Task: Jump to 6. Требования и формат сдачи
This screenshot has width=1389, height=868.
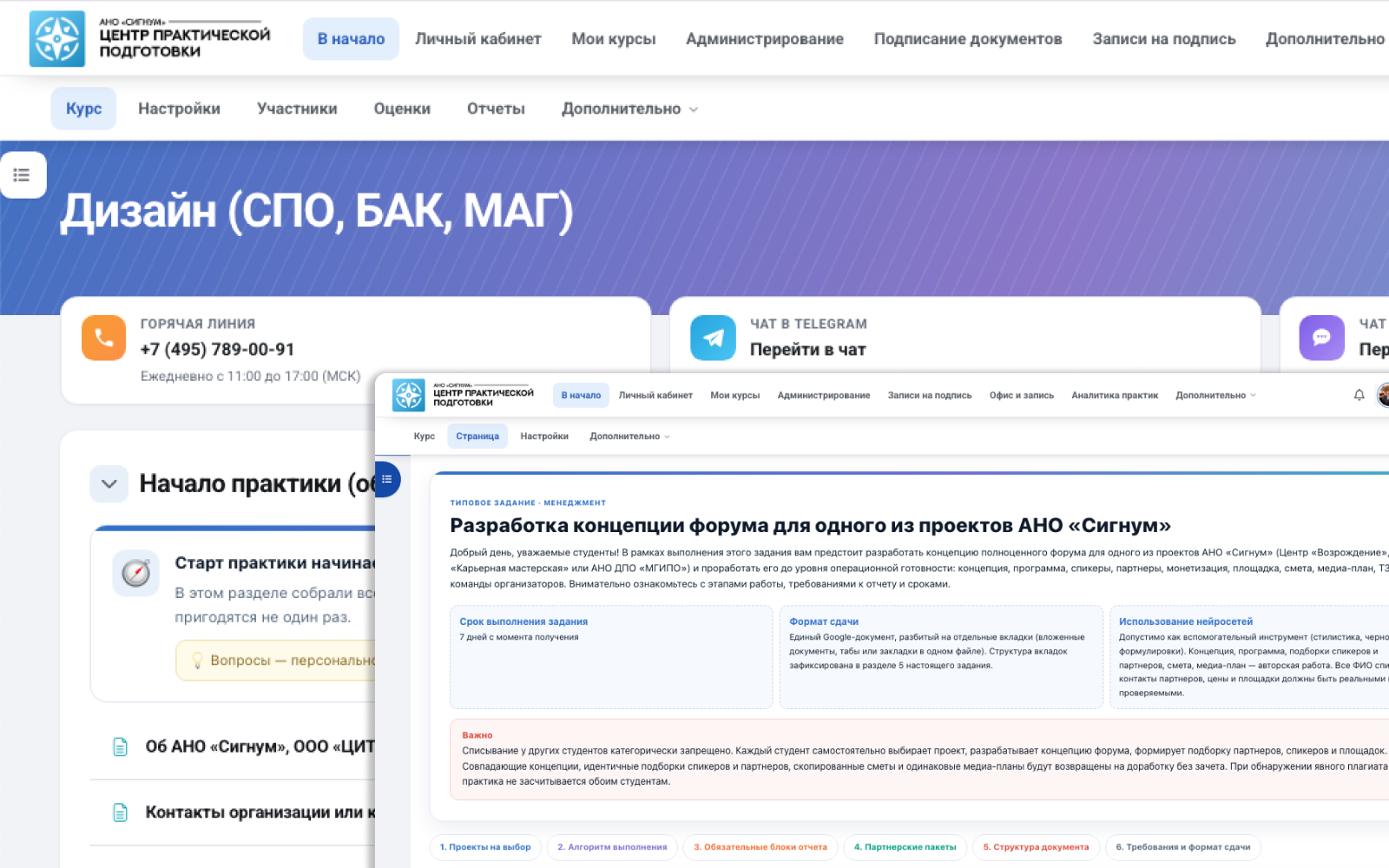Action: point(1182,847)
